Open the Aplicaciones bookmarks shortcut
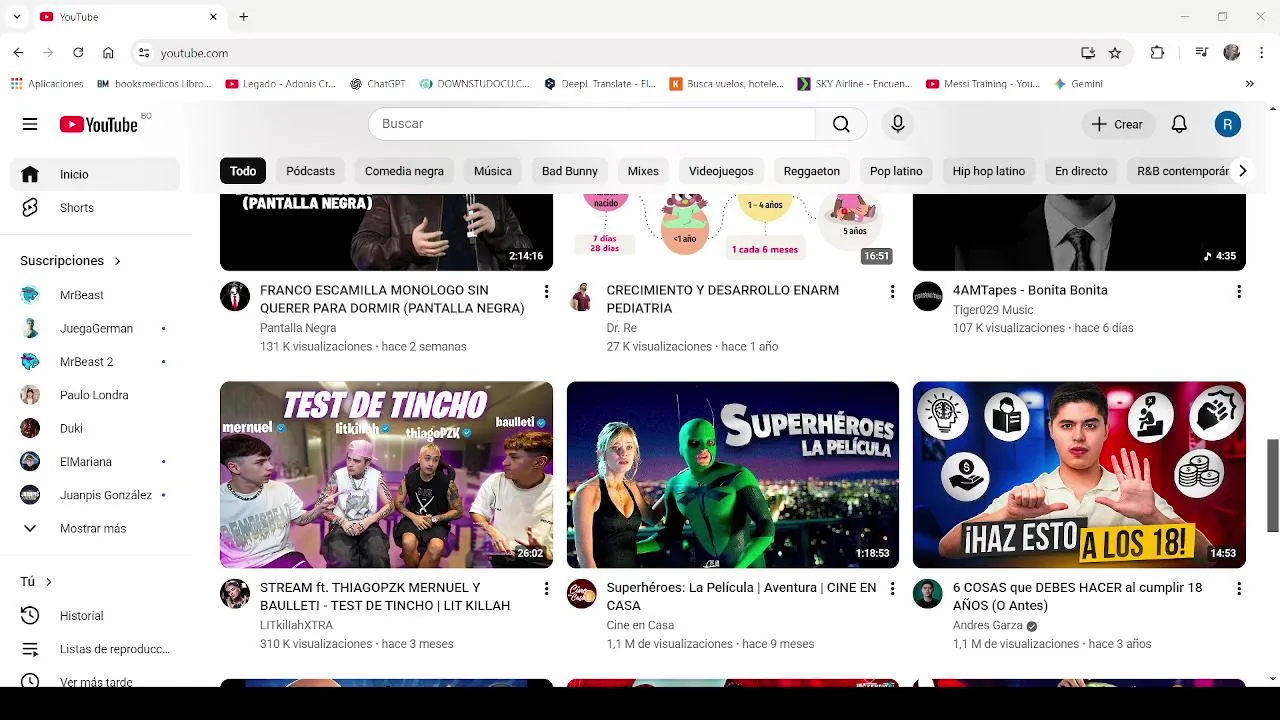Image resolution: width=1280 pixels, height=720 pixels. (x=47, y=84)
